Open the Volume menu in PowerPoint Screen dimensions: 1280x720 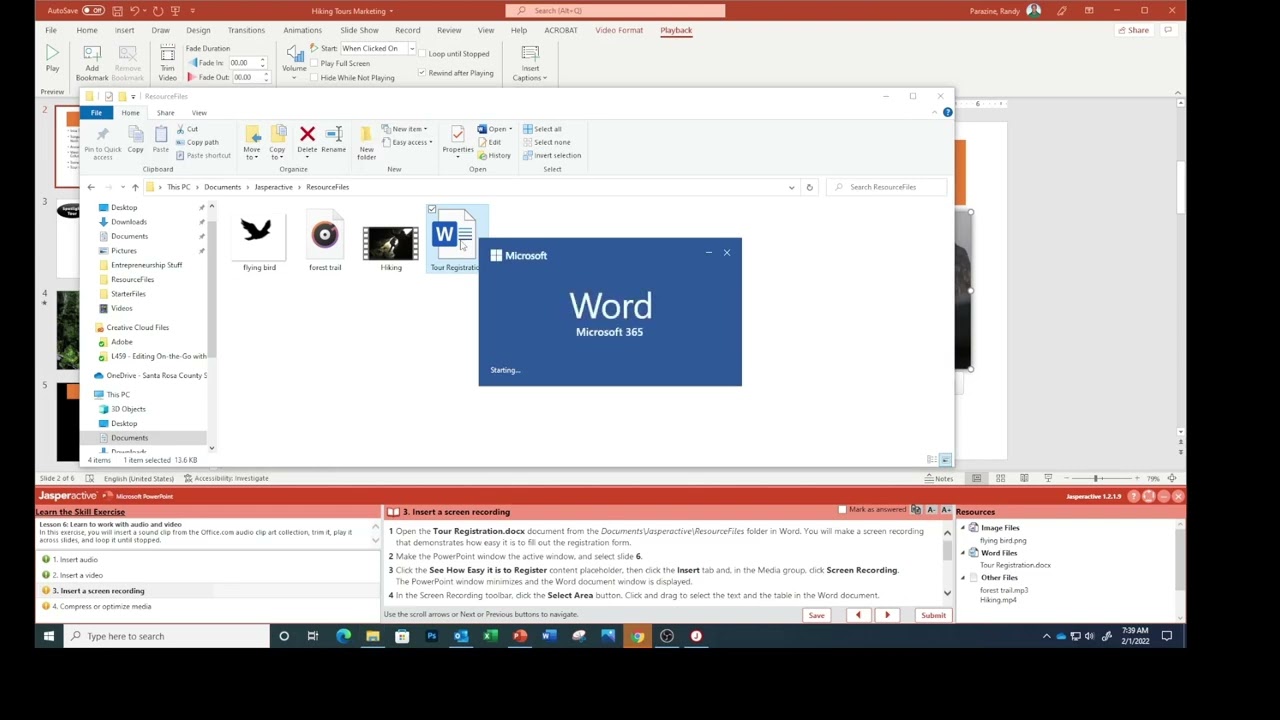pos(294,63)
